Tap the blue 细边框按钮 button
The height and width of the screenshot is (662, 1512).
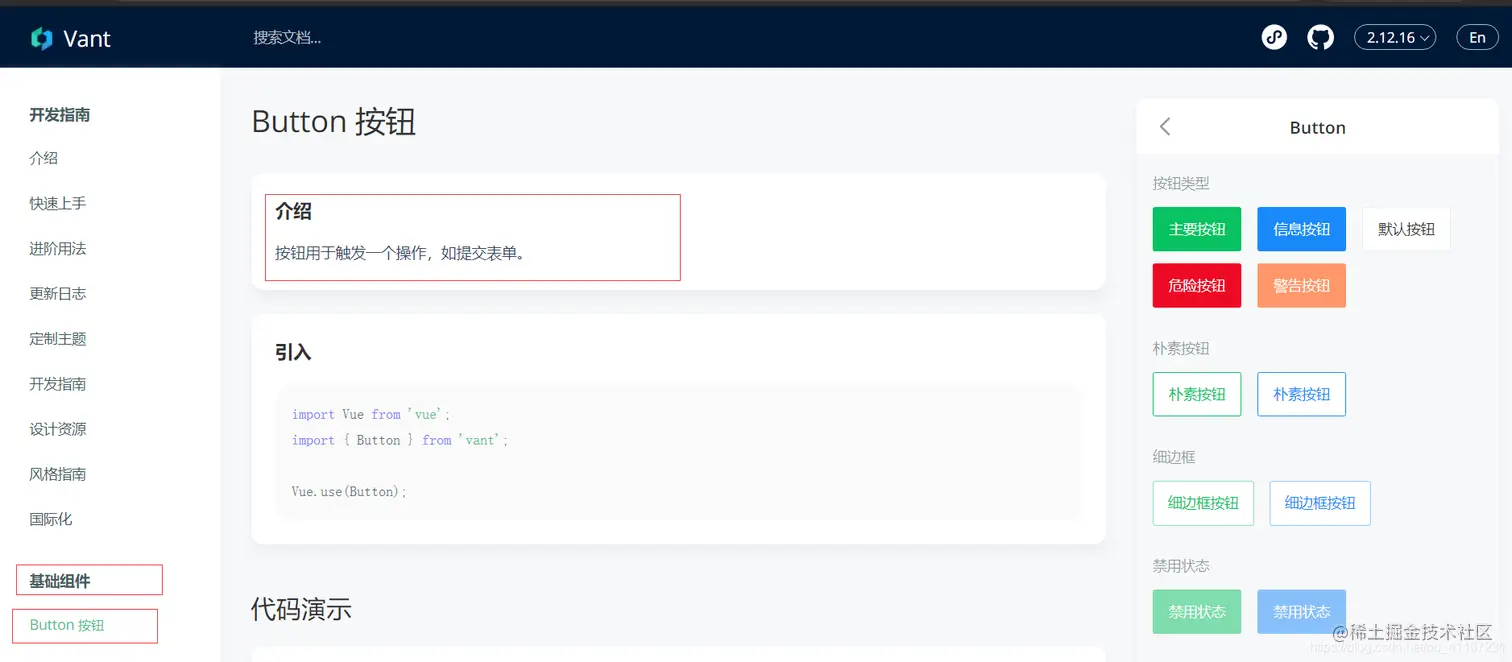tap(1320, 503)
